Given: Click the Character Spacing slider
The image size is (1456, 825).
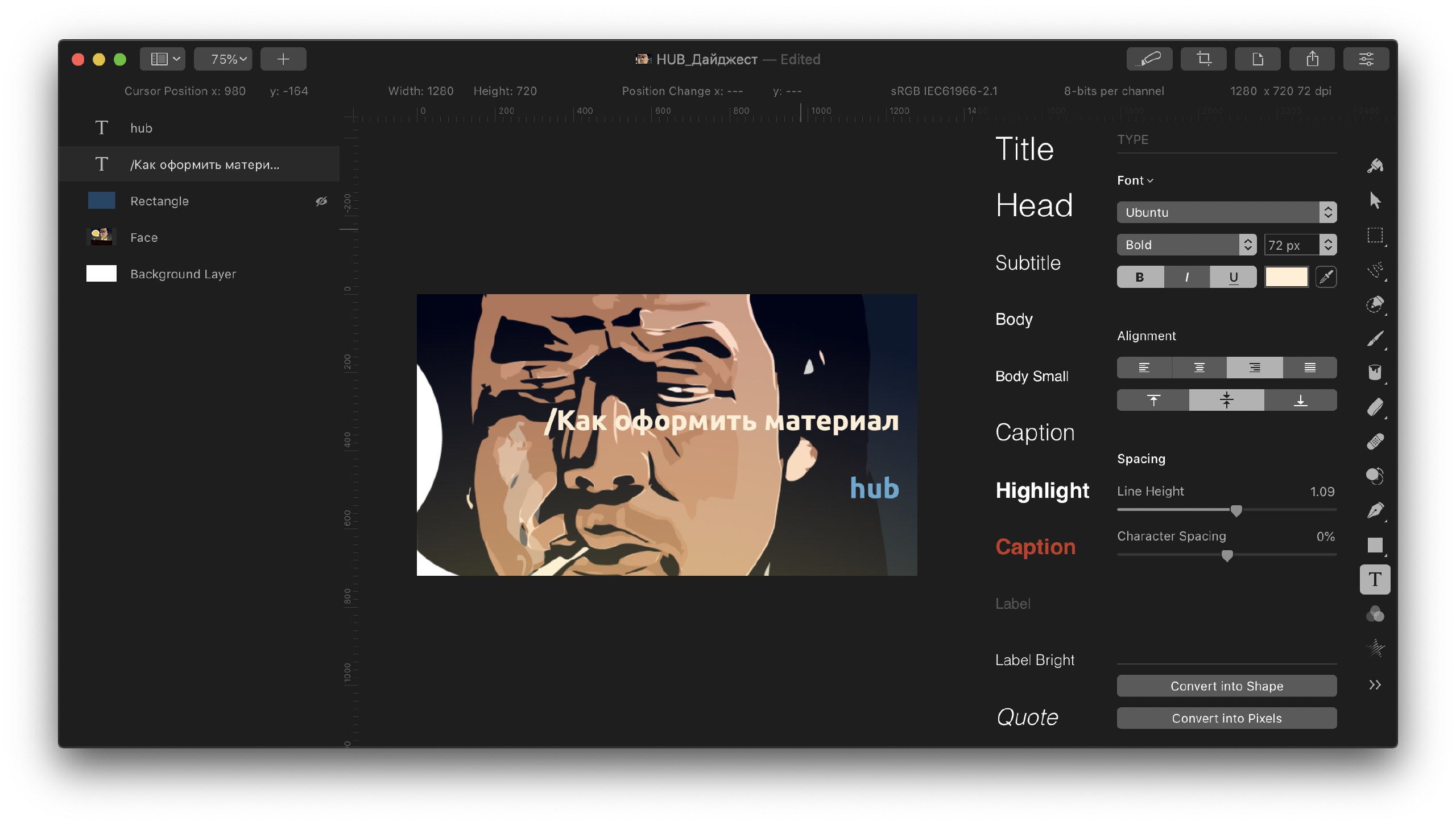Looking at the screenshot, I should 1226,555.
